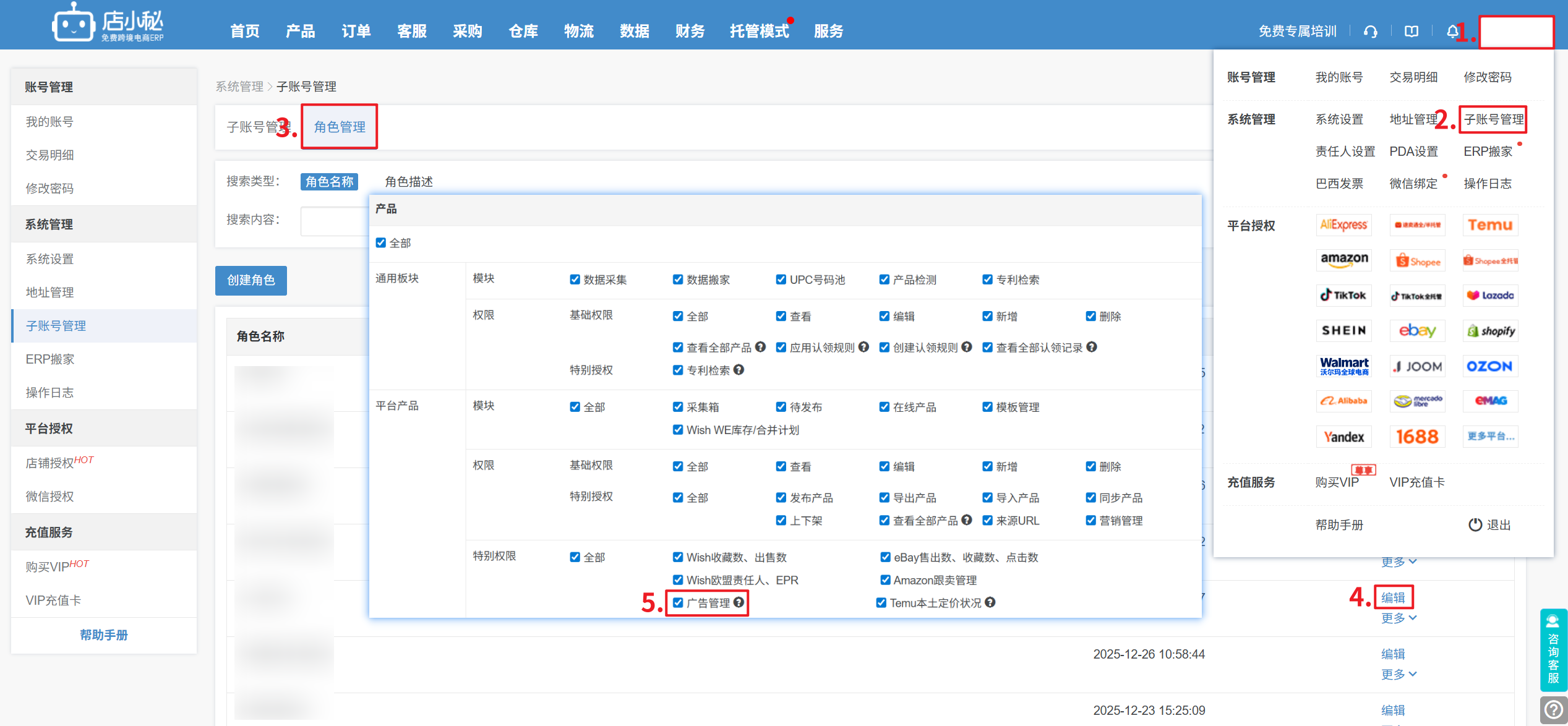Click the Amazon platform authorization logo
1568x726 pixels.
tap(1343, 259)
